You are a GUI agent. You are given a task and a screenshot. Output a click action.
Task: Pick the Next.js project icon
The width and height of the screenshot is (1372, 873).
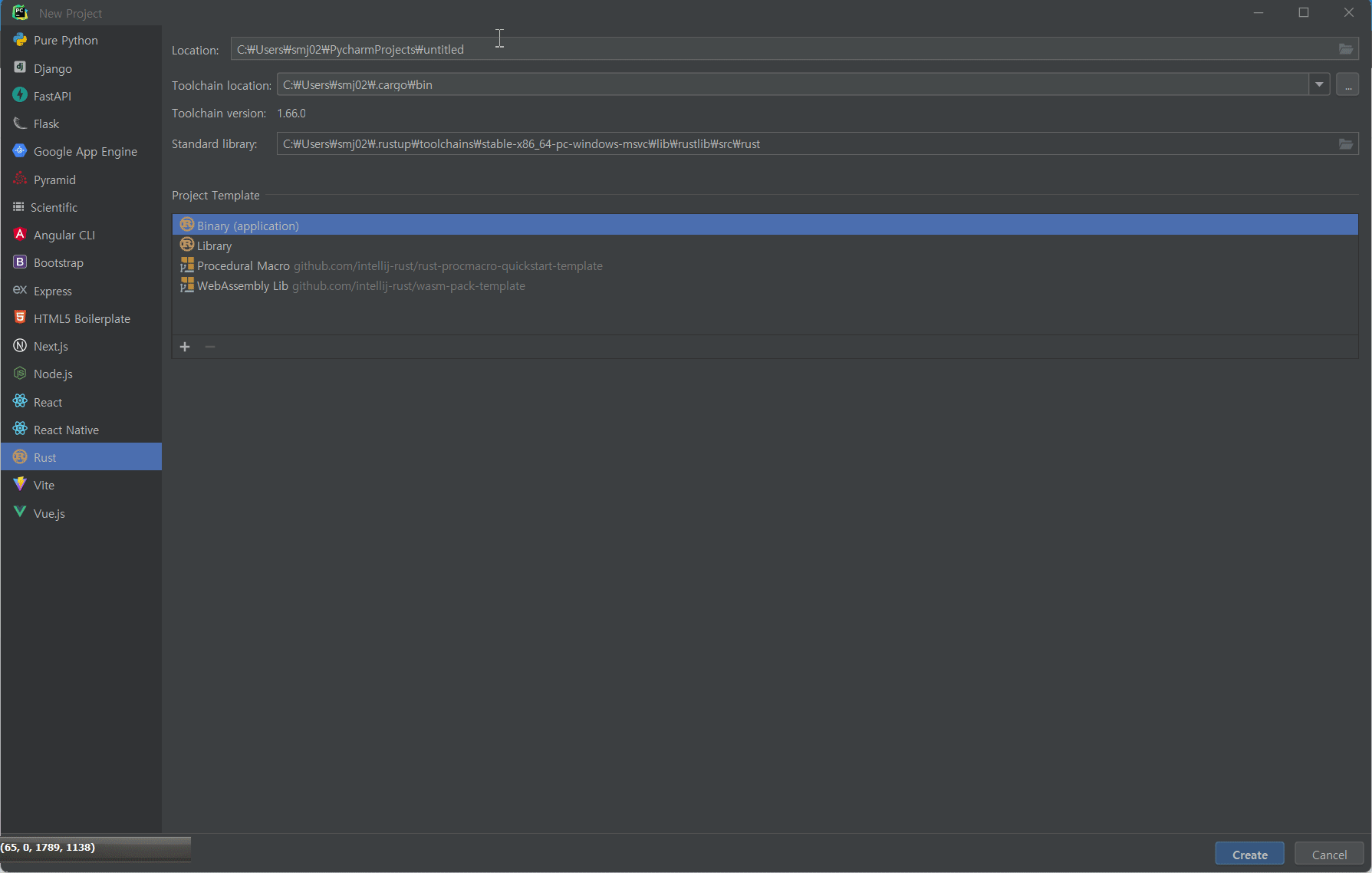[x=20, y=346]
